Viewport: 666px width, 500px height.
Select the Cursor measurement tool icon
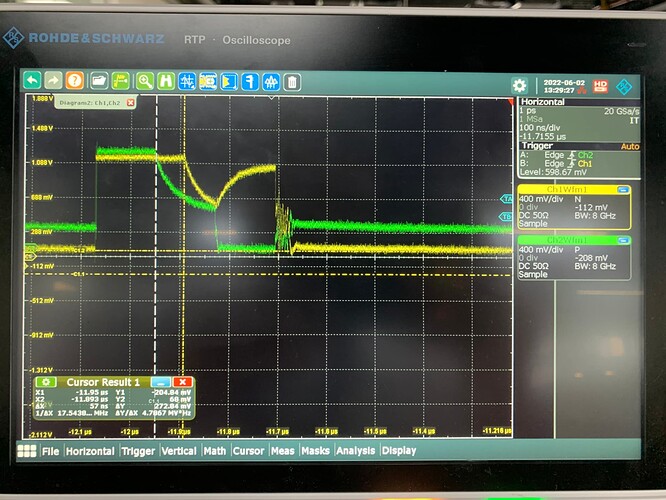(x=187, y=81)
